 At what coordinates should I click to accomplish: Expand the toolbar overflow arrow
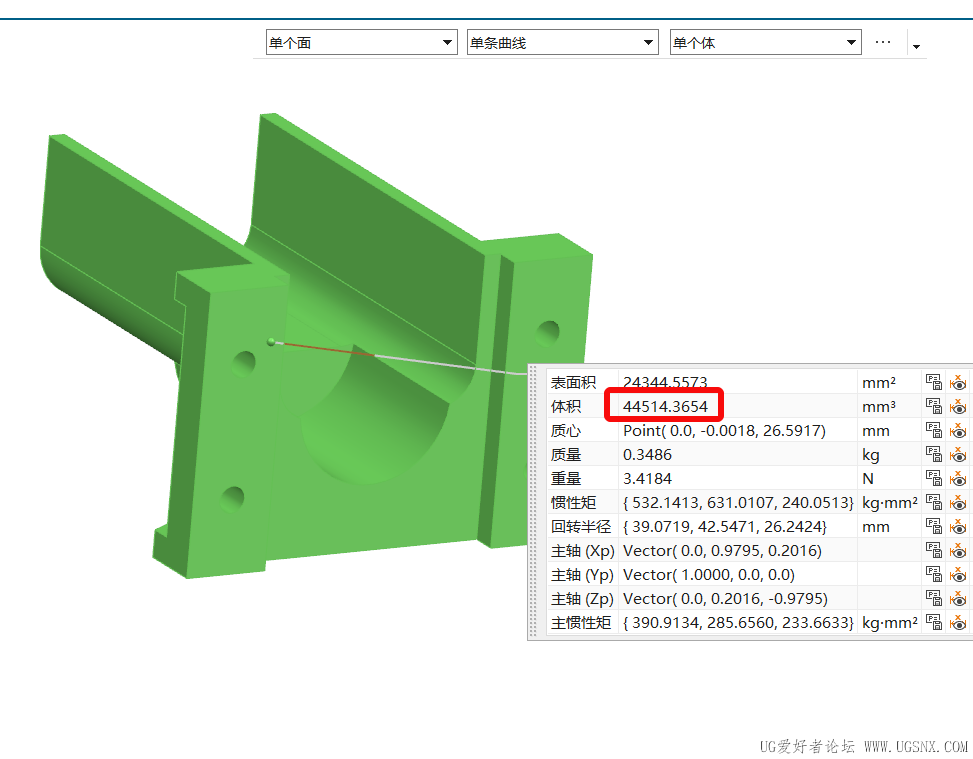(x=917, y=47)
